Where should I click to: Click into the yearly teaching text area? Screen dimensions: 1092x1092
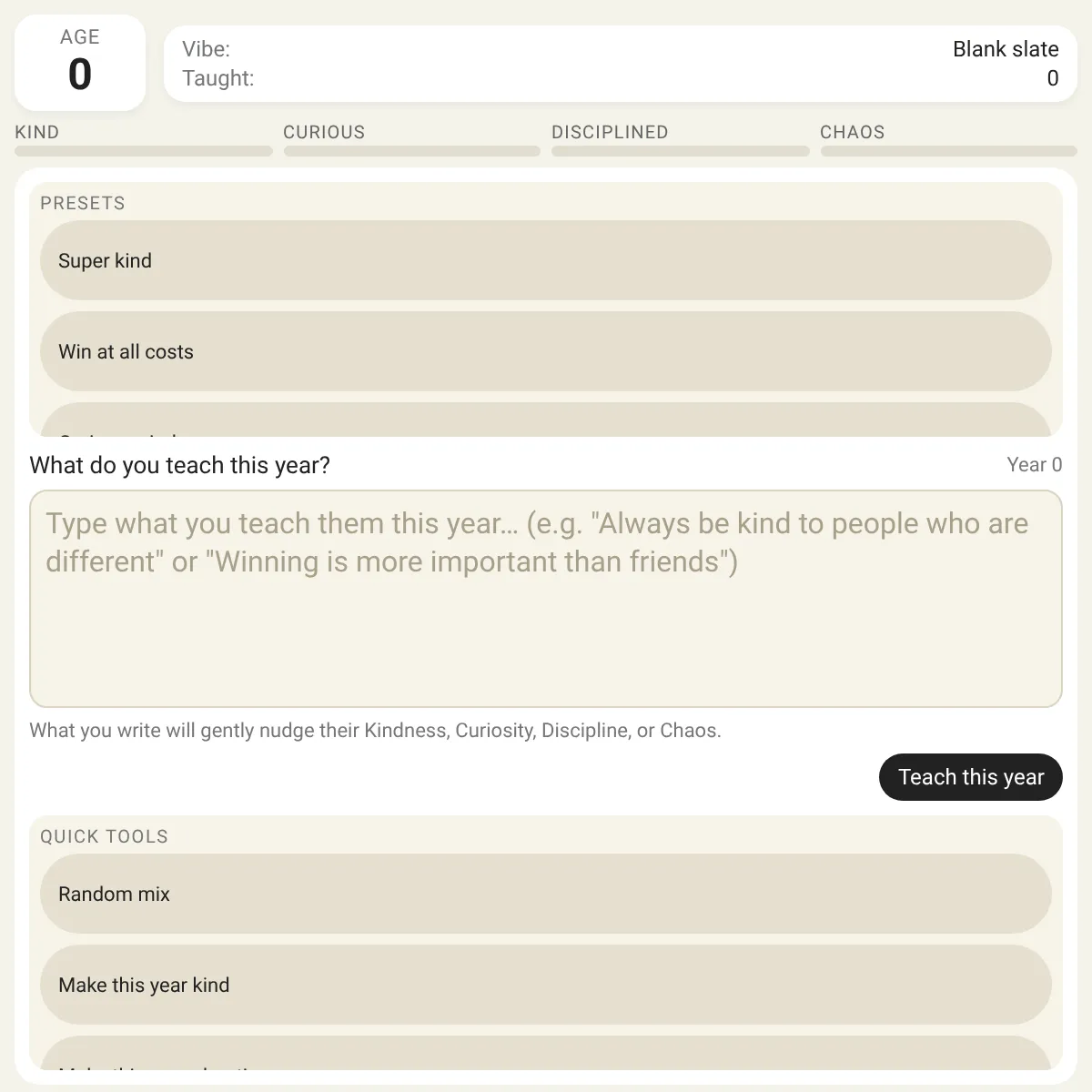click(546, 599)
